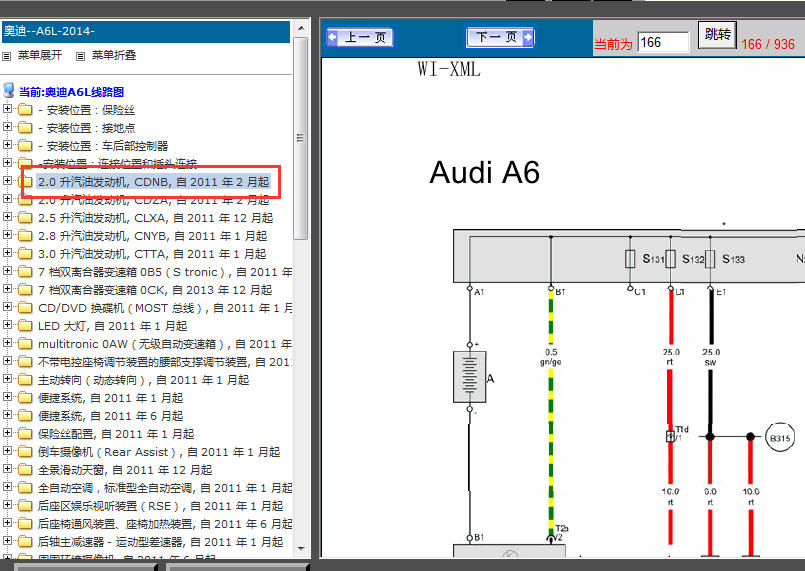Select 便捷系统, 自 2011 年 6 月起

110,415
